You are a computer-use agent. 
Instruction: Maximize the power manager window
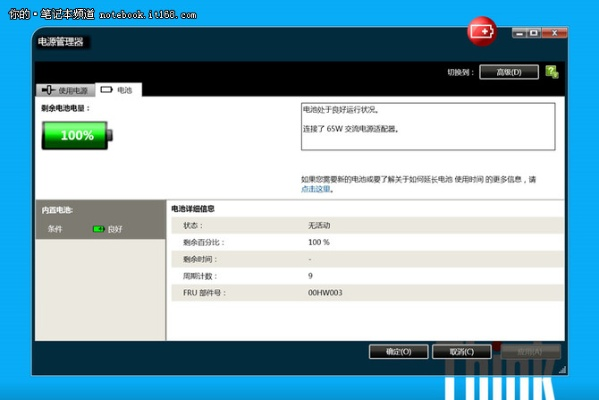click(534, 33)
